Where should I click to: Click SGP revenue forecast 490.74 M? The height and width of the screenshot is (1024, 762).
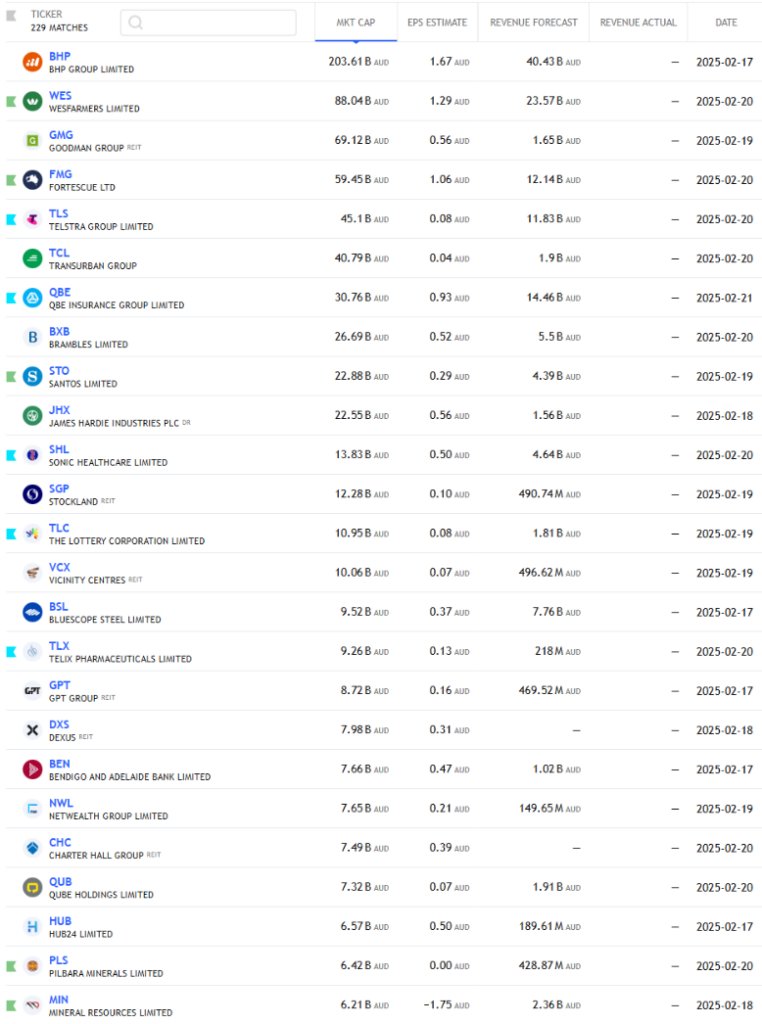pyautogui.click(x=549, y=494)
